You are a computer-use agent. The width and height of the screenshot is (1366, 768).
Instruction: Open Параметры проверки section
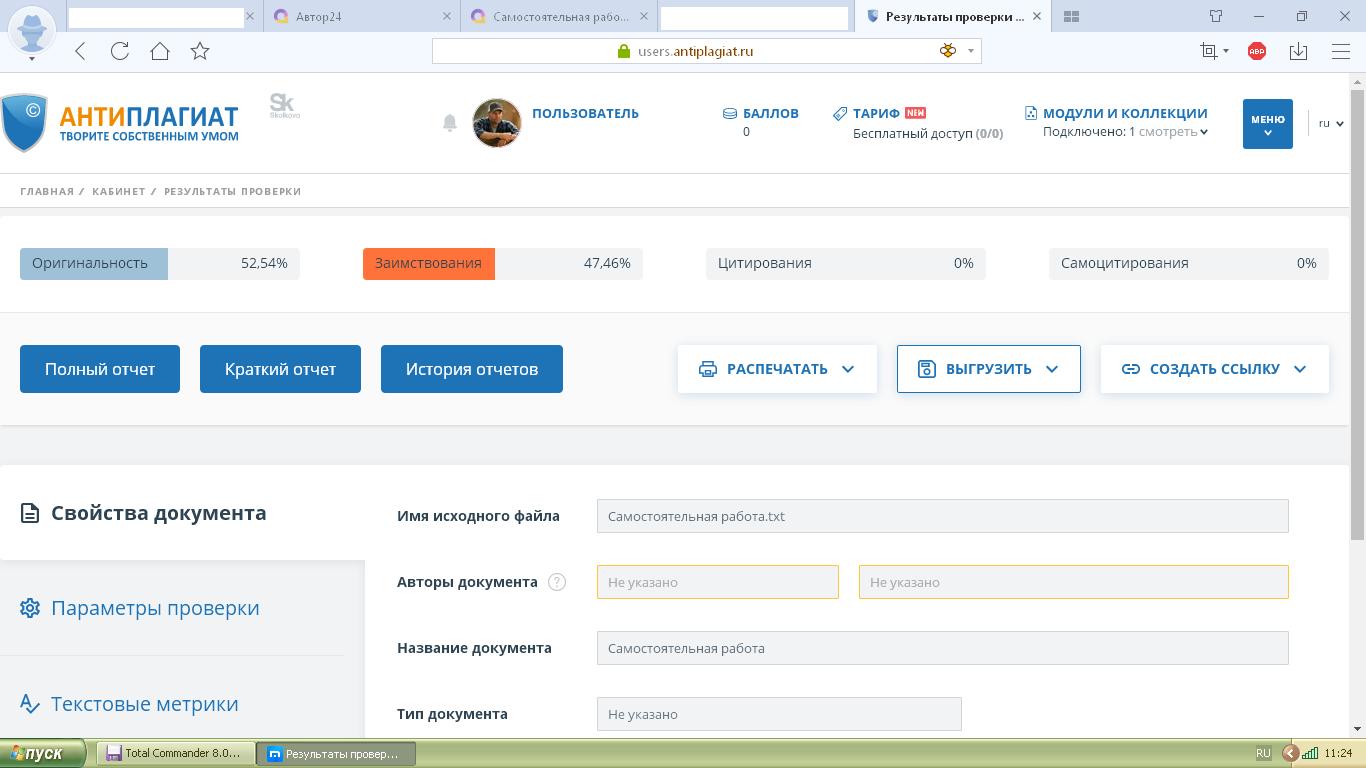(155, 608)
